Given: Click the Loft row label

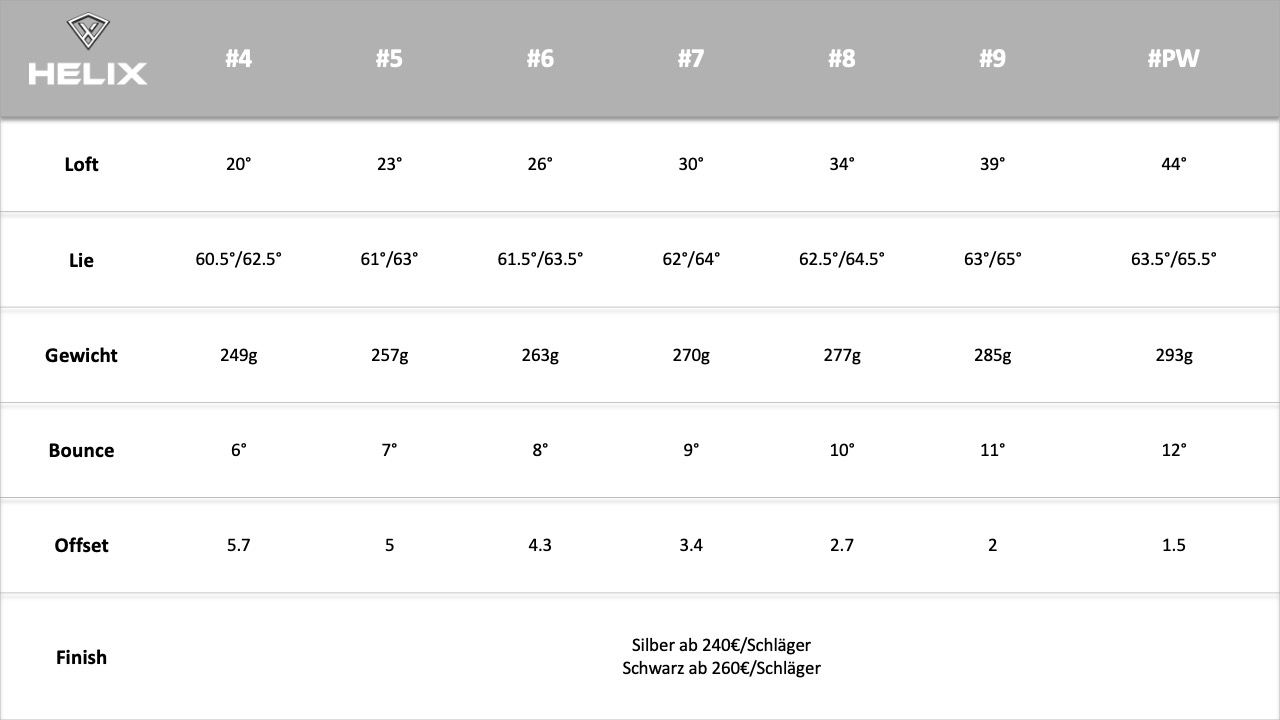Looking at the screenshot, I should [81, 164].
